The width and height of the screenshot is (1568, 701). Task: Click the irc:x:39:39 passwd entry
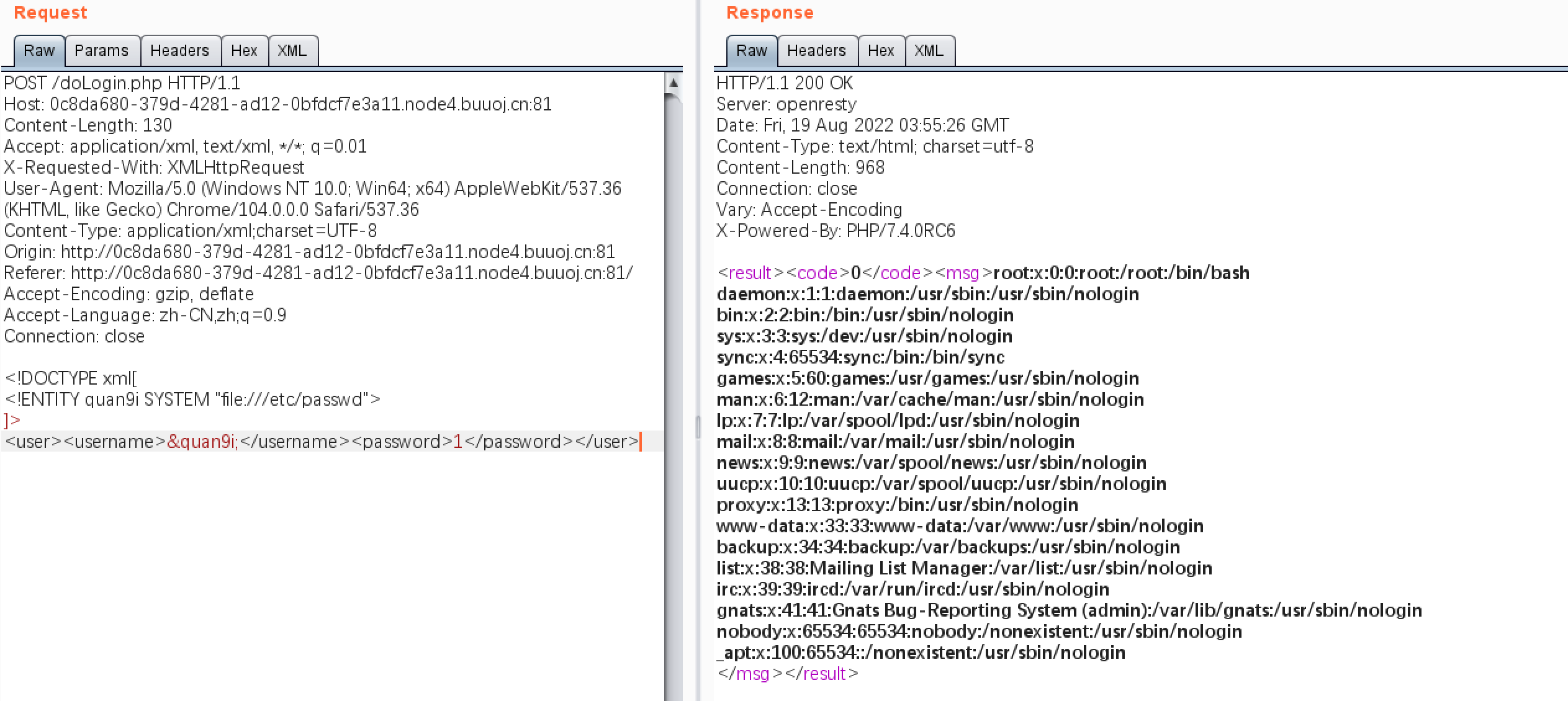pos(913,589)
